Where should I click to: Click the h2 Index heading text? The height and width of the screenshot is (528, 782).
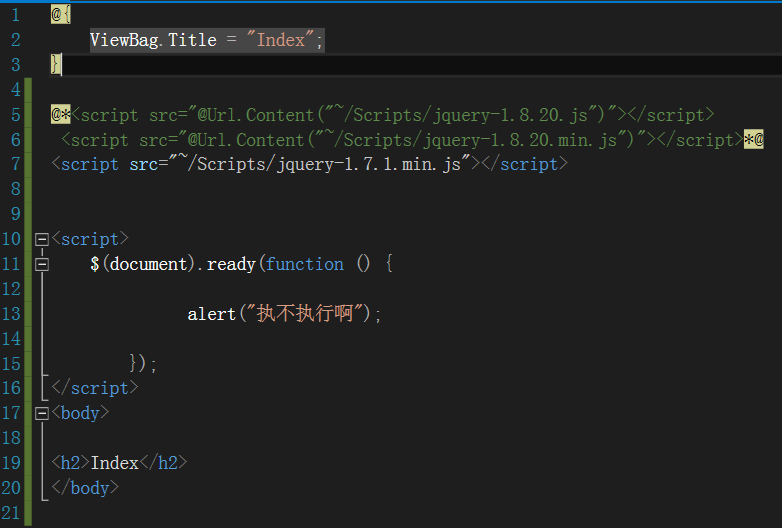point(114,463)
